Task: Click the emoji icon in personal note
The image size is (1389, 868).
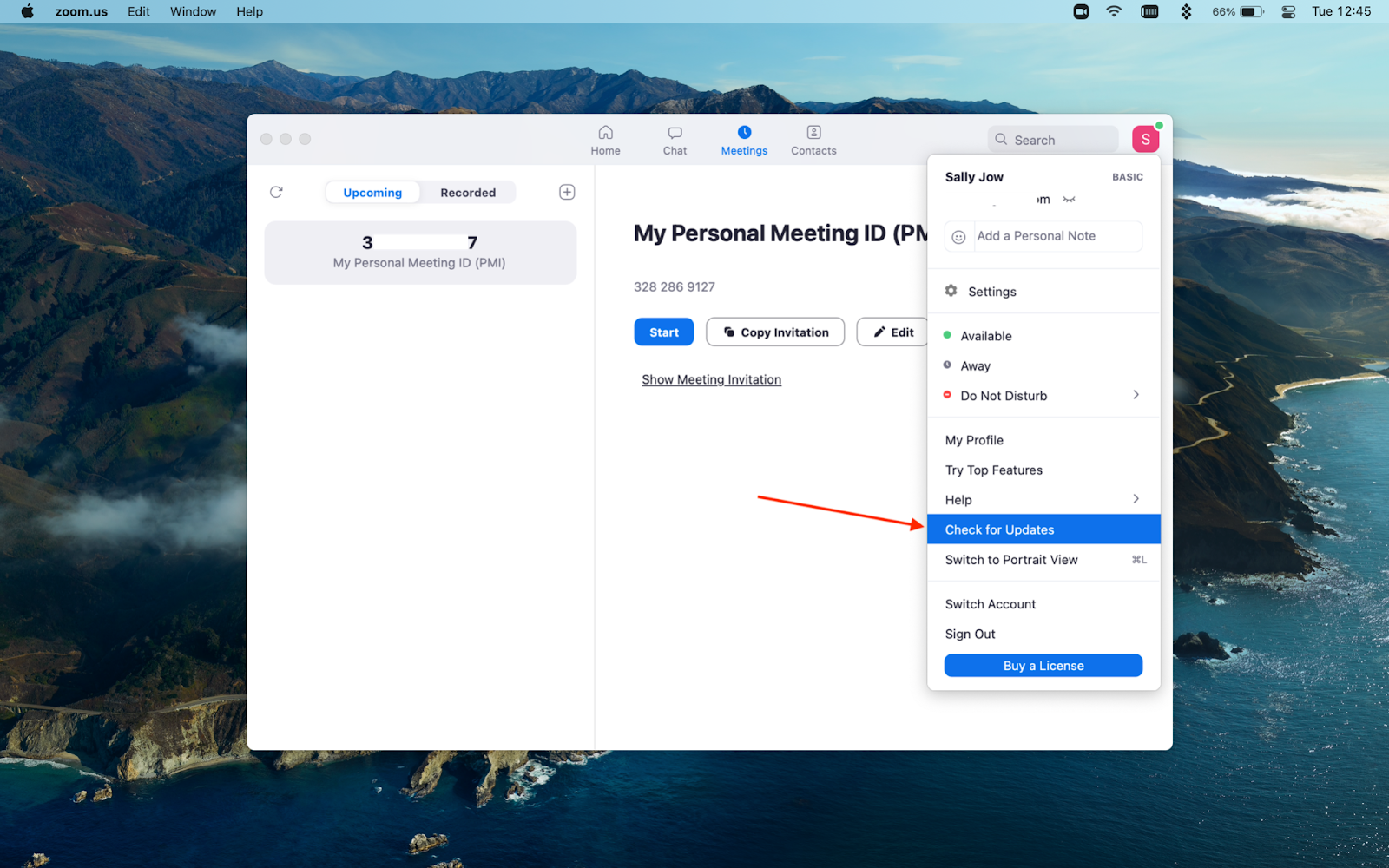Action: click(958, 237)
